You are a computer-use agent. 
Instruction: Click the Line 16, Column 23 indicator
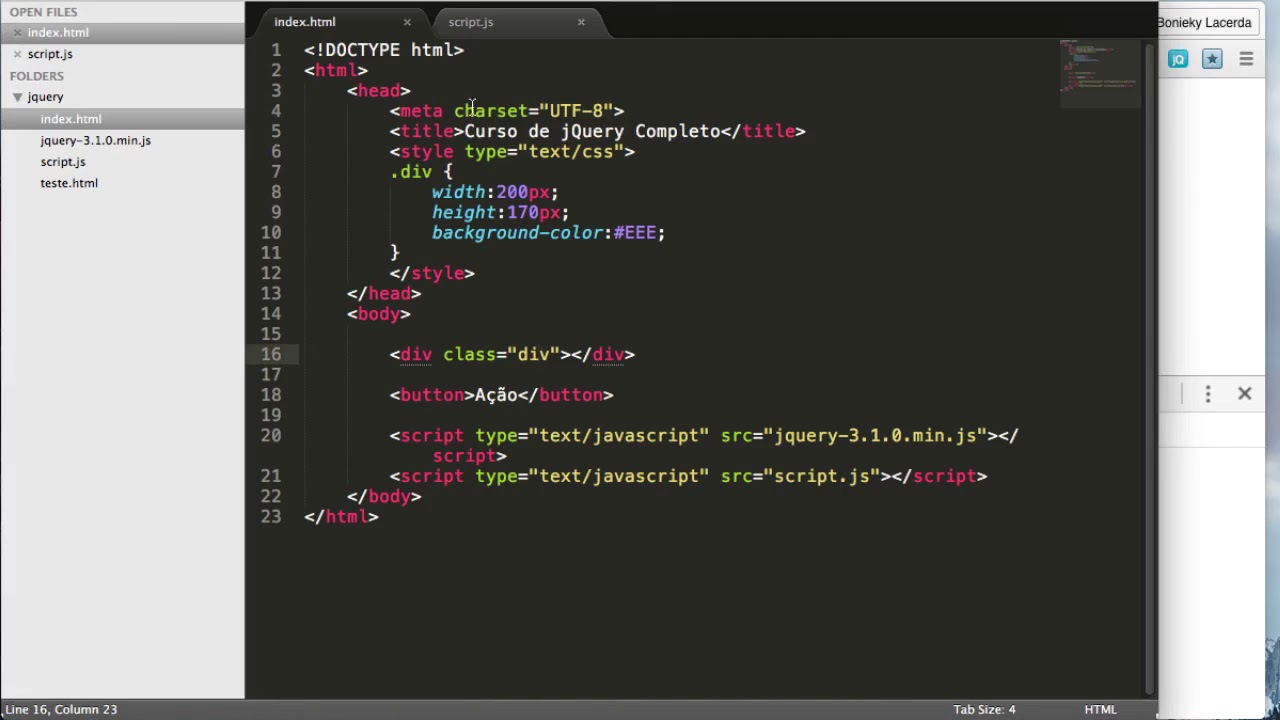61,709
